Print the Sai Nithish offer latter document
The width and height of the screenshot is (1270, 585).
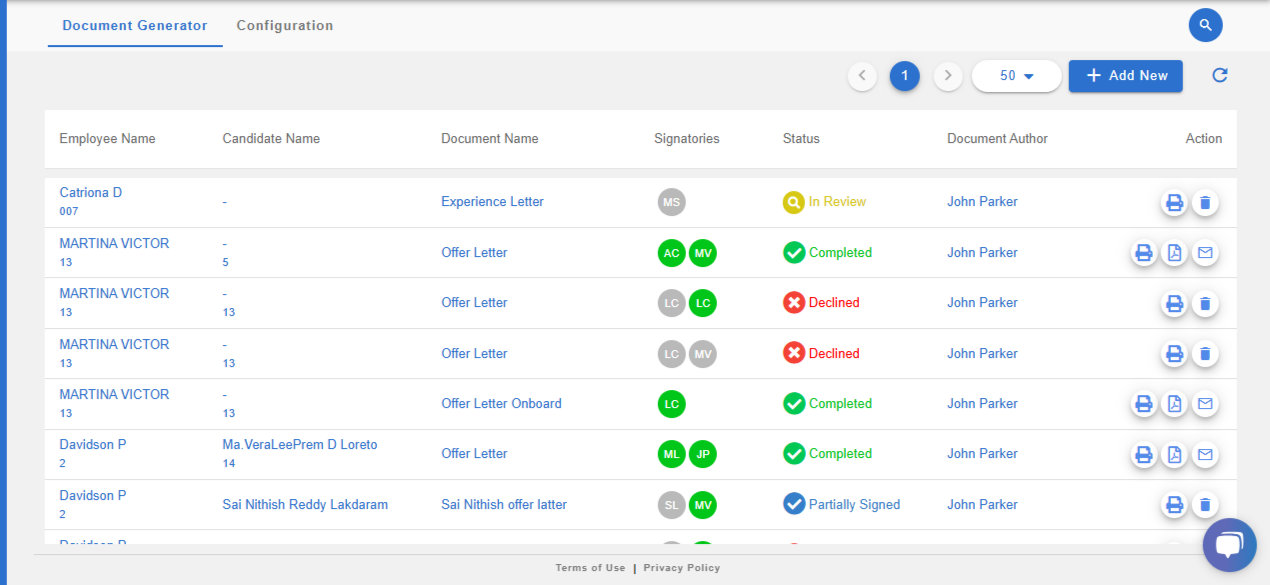tap(1174, 506)
